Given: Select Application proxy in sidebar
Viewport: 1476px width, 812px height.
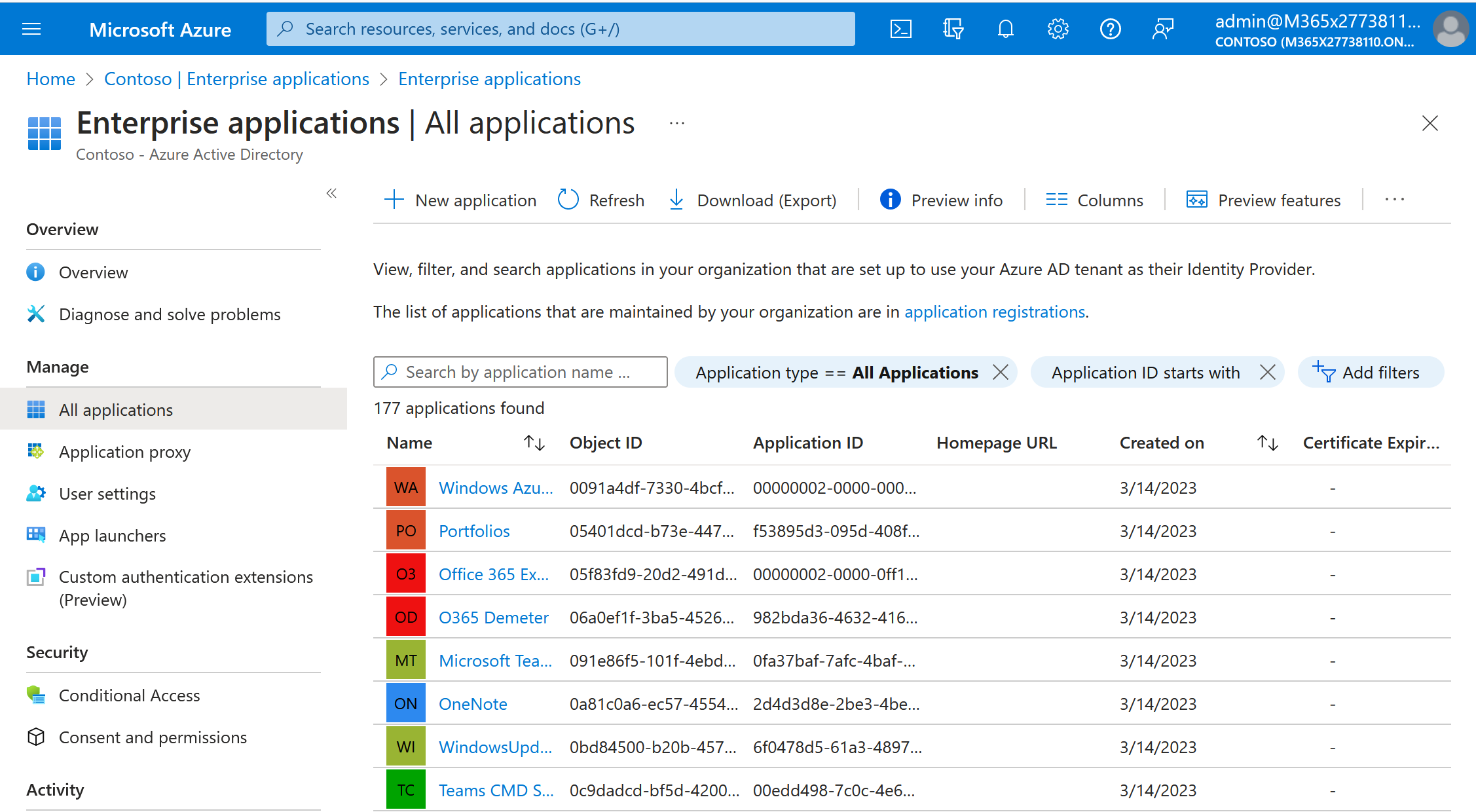Looking at the screenshot, I should 124,452.
